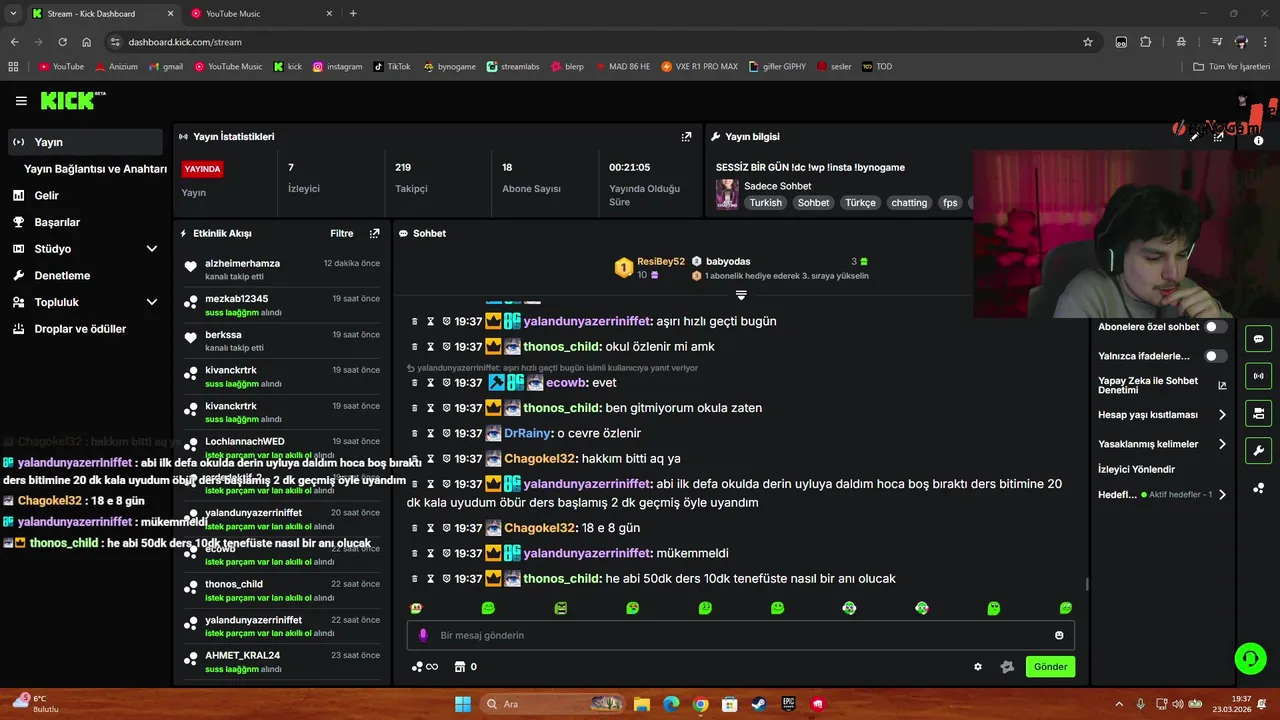Click the badge icon left of Gönder

click(1007, 667)
